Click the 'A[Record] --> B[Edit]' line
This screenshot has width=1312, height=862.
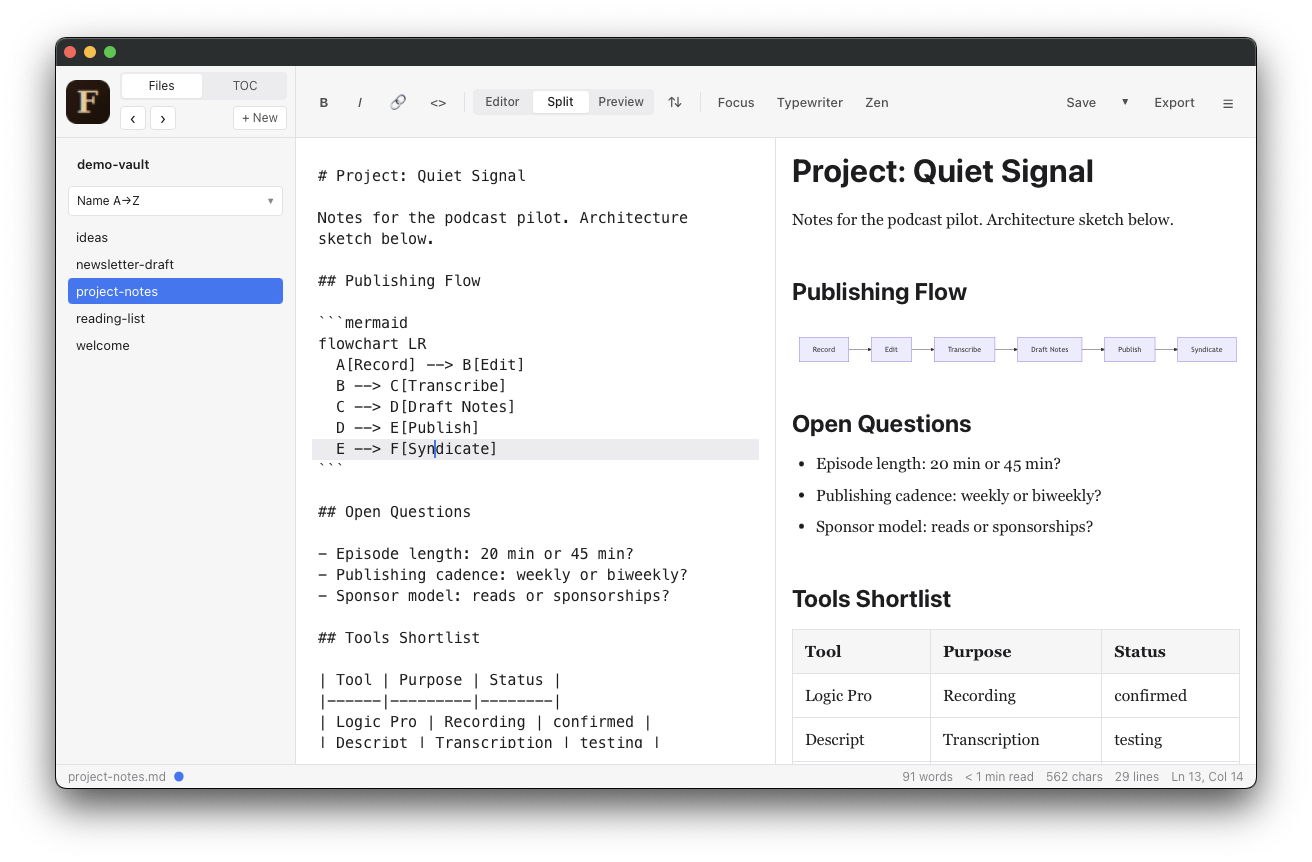[x=430, y=365]
